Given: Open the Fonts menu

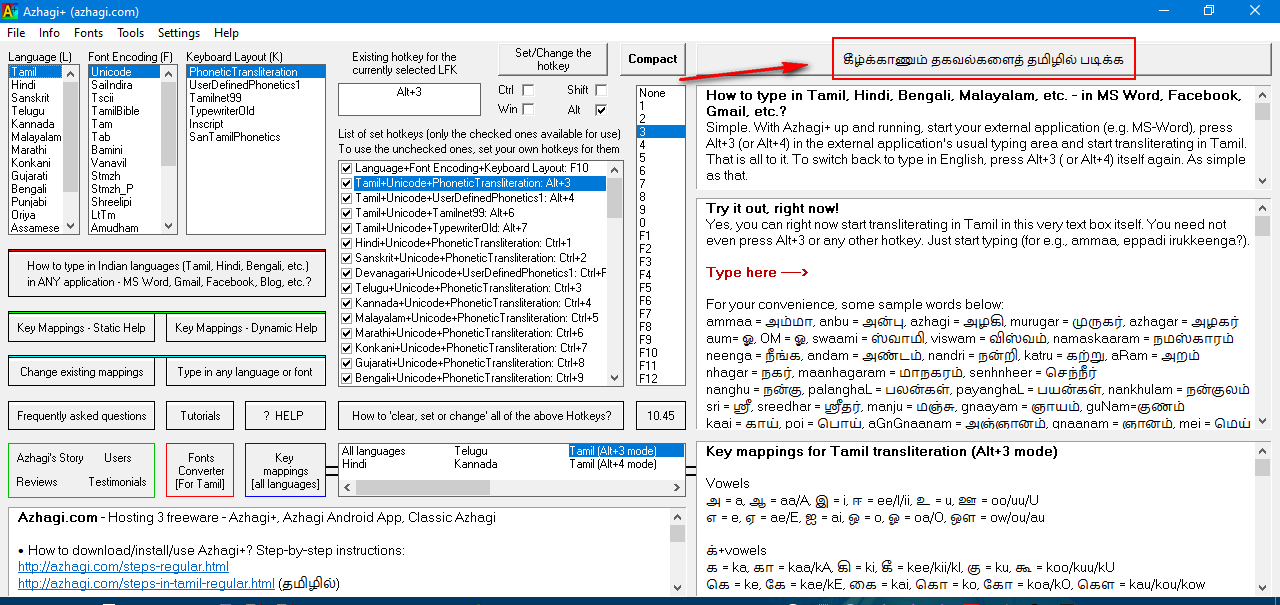Looking at the screenshot, I should 88,33.
